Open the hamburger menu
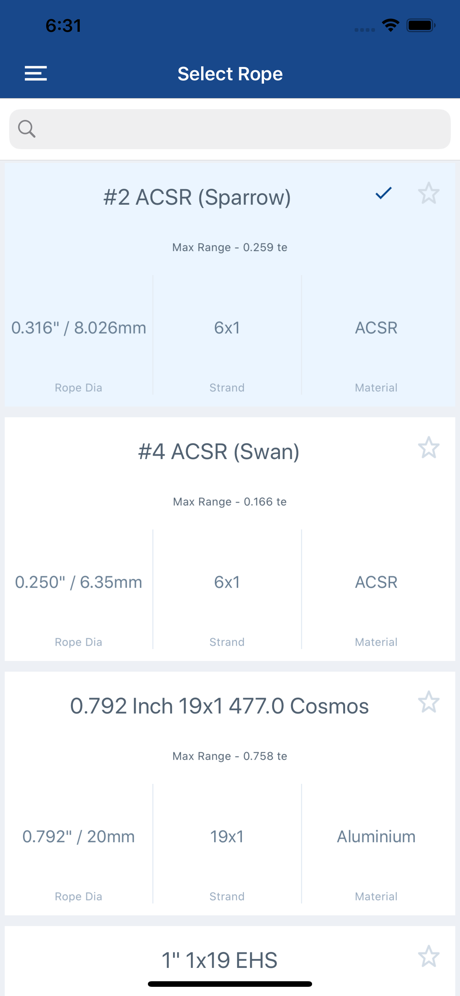 click(x=36, y=74)
